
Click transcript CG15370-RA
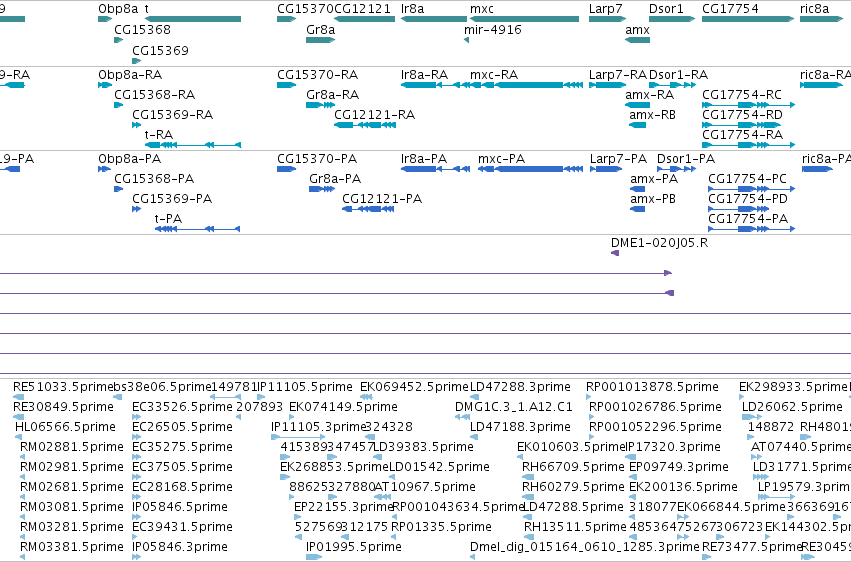pos(317,75)
